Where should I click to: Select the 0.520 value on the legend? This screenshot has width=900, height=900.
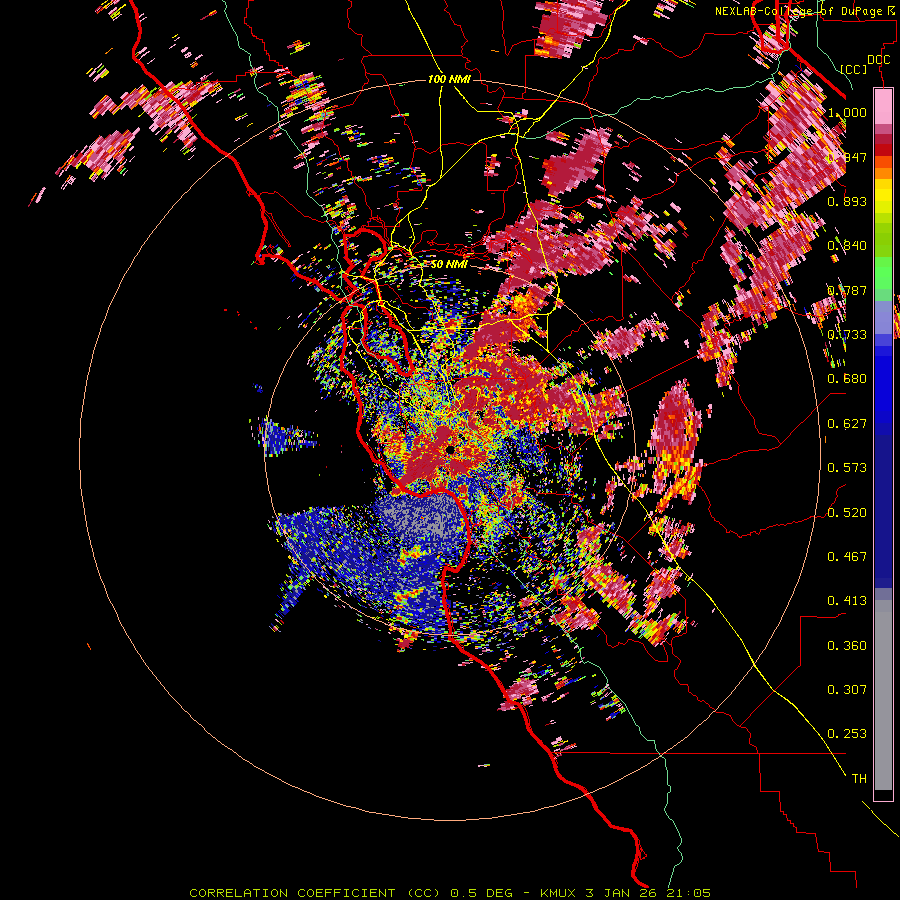847,513
